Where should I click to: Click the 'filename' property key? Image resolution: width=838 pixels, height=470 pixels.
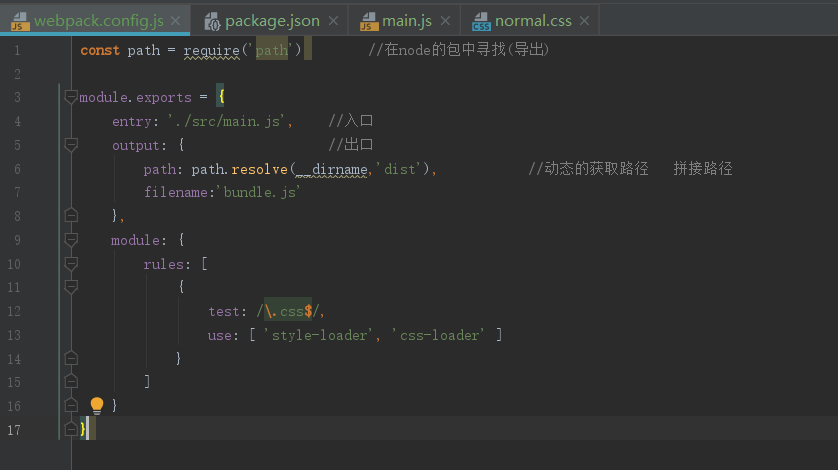click(175, 192)
